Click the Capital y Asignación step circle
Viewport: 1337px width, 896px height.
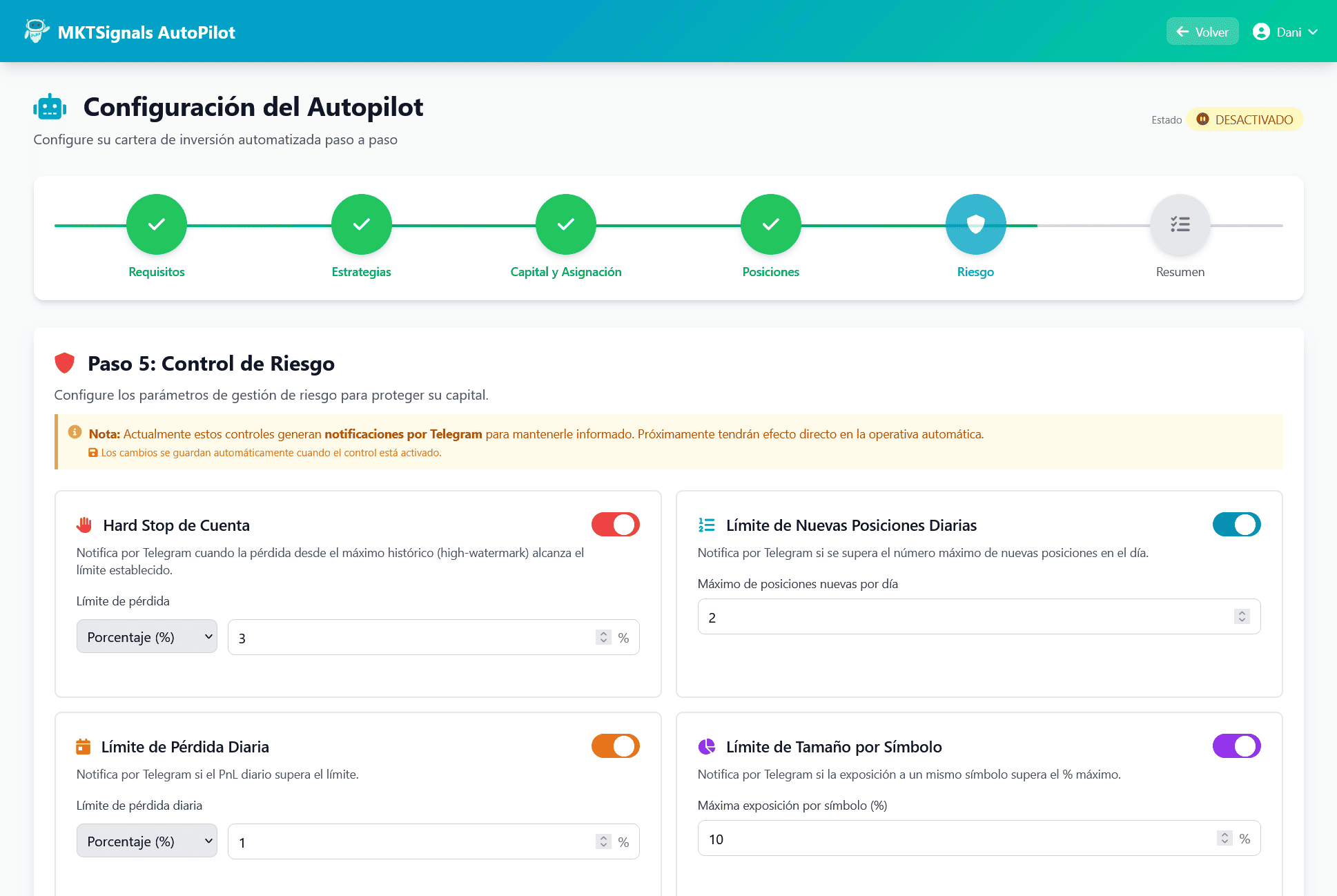[566, 224]
